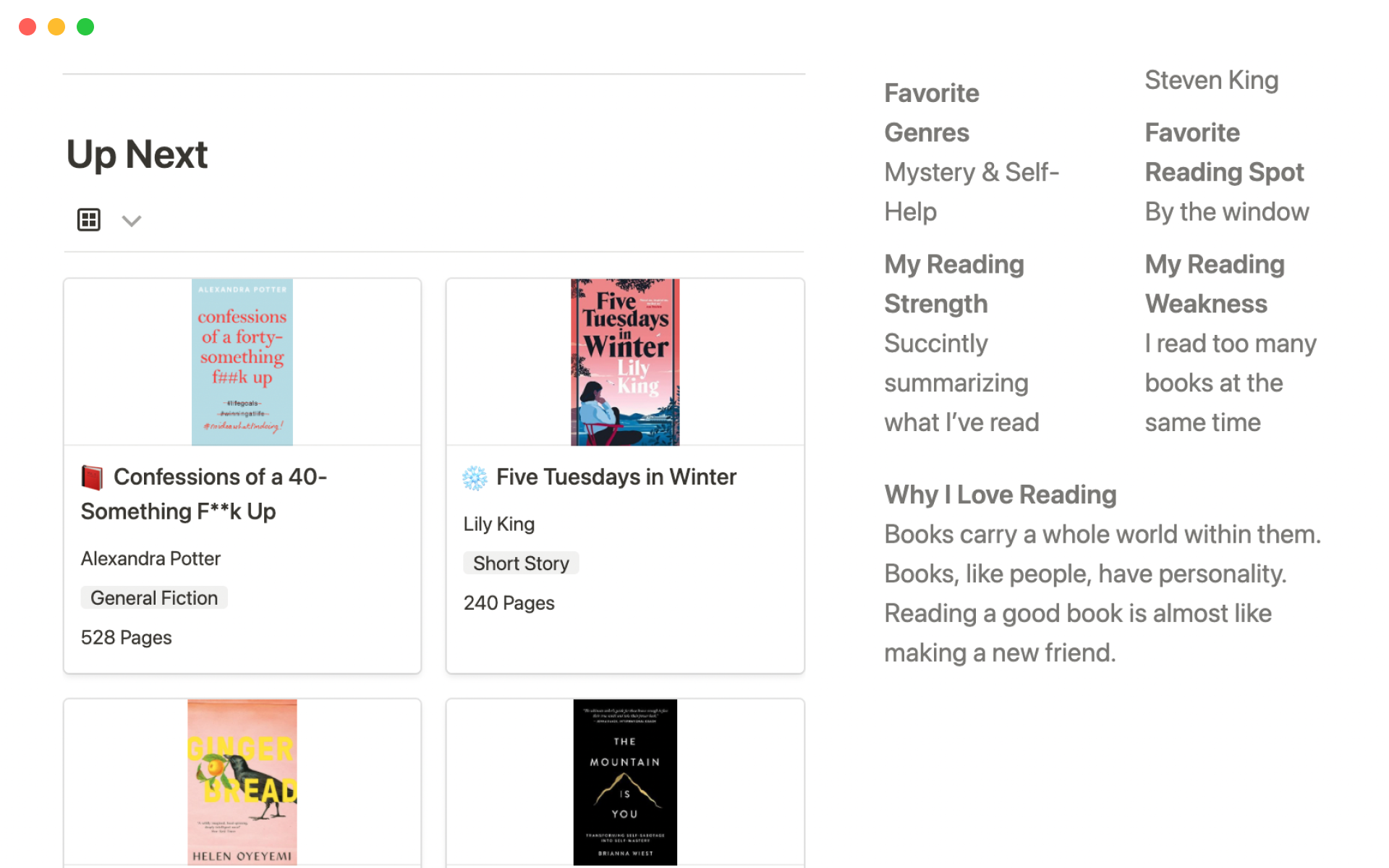Open the Five Tuesdays in Winter title
This screenshot has height=868, width=1389.
point(616,477)
